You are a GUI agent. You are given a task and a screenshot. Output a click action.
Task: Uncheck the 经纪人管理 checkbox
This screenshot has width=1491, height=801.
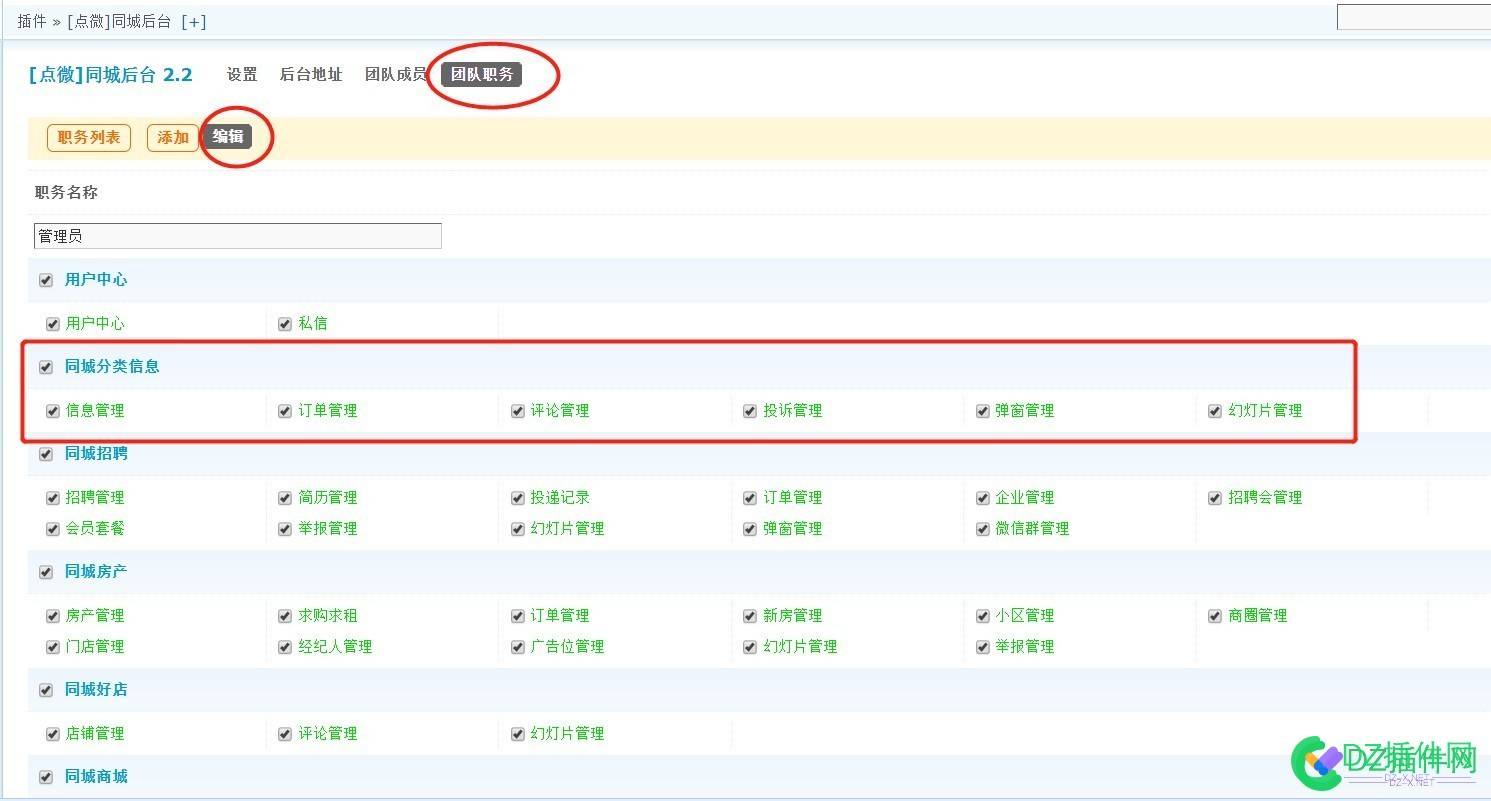[x=285, y=647]
